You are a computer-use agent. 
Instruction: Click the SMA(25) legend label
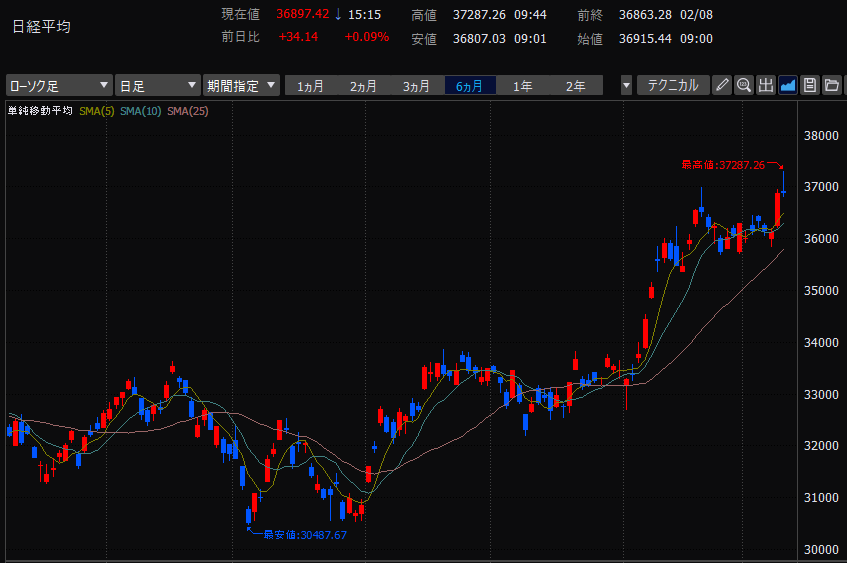[187, 111]
